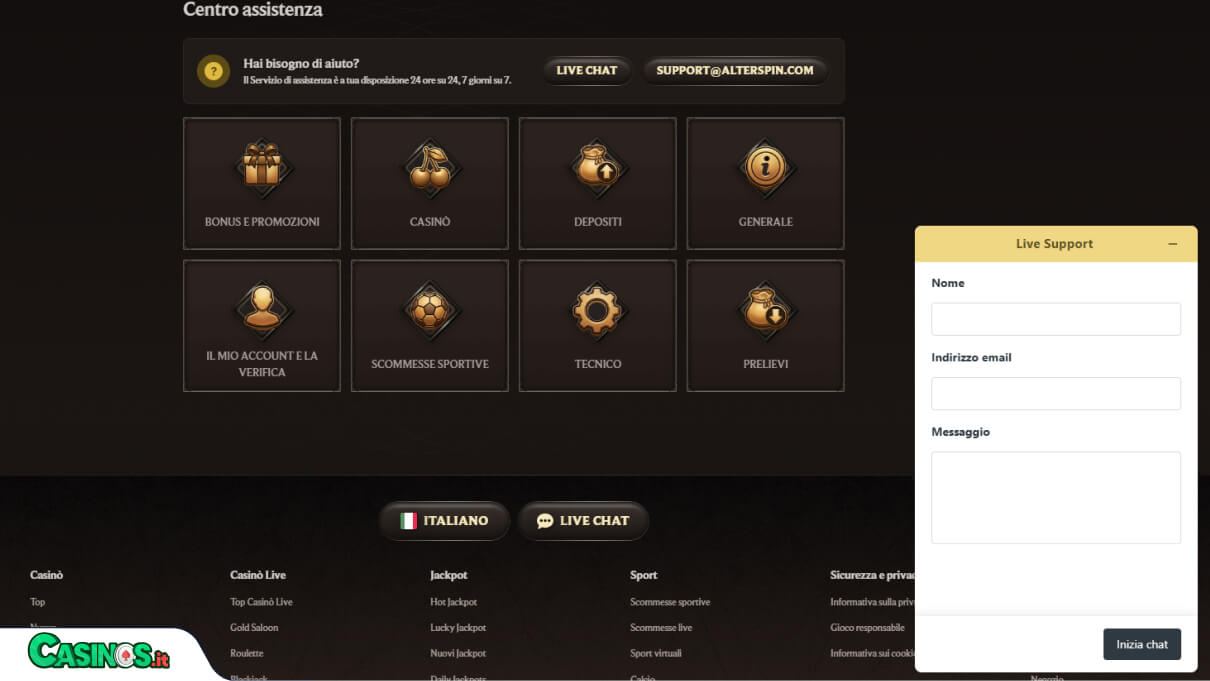This screenshot has width=1210, height=681.
Task: Open the Top Casinò Live link
Action: tap(261, 602)
